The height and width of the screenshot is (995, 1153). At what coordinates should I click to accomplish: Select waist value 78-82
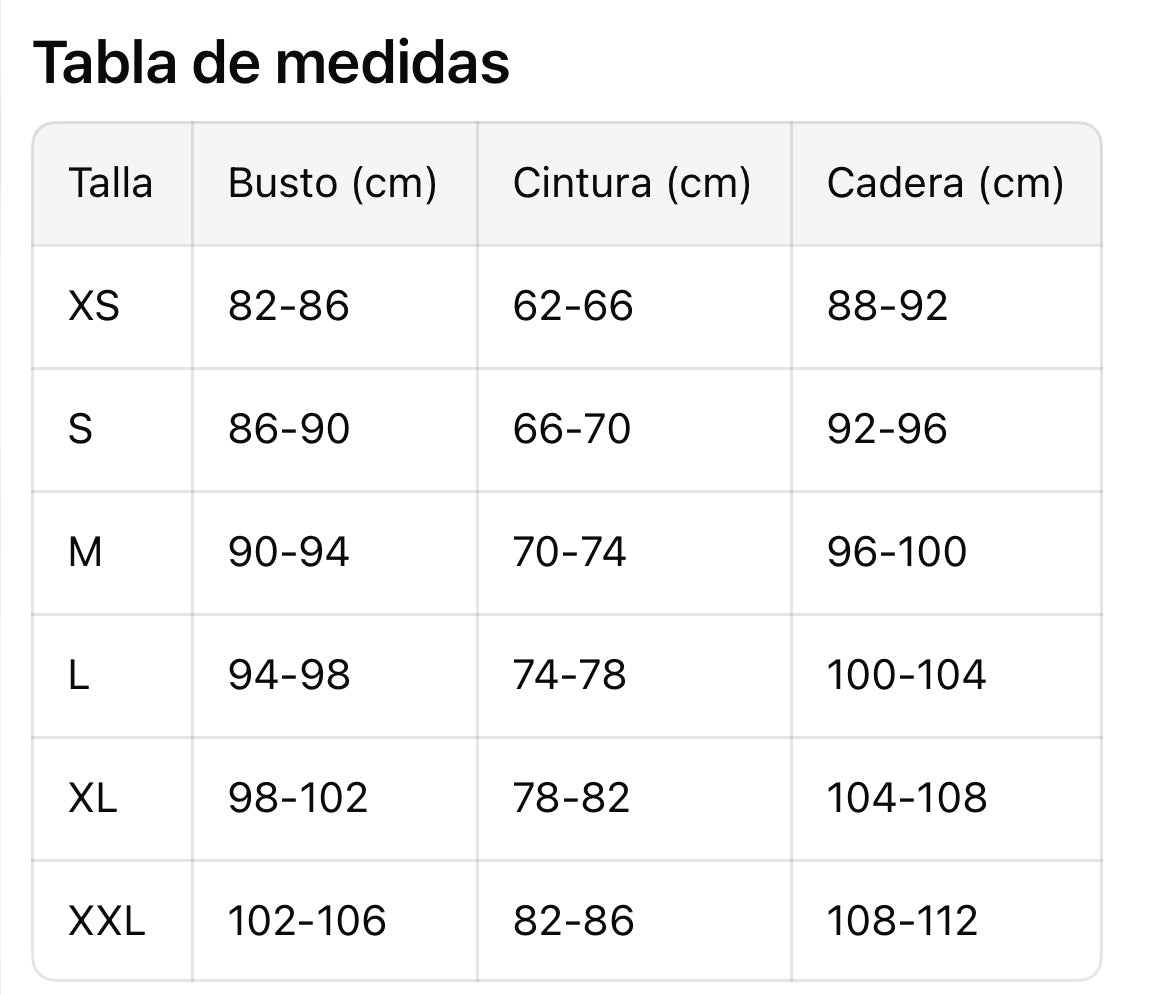pyautogui.click(x=571, y=797)
